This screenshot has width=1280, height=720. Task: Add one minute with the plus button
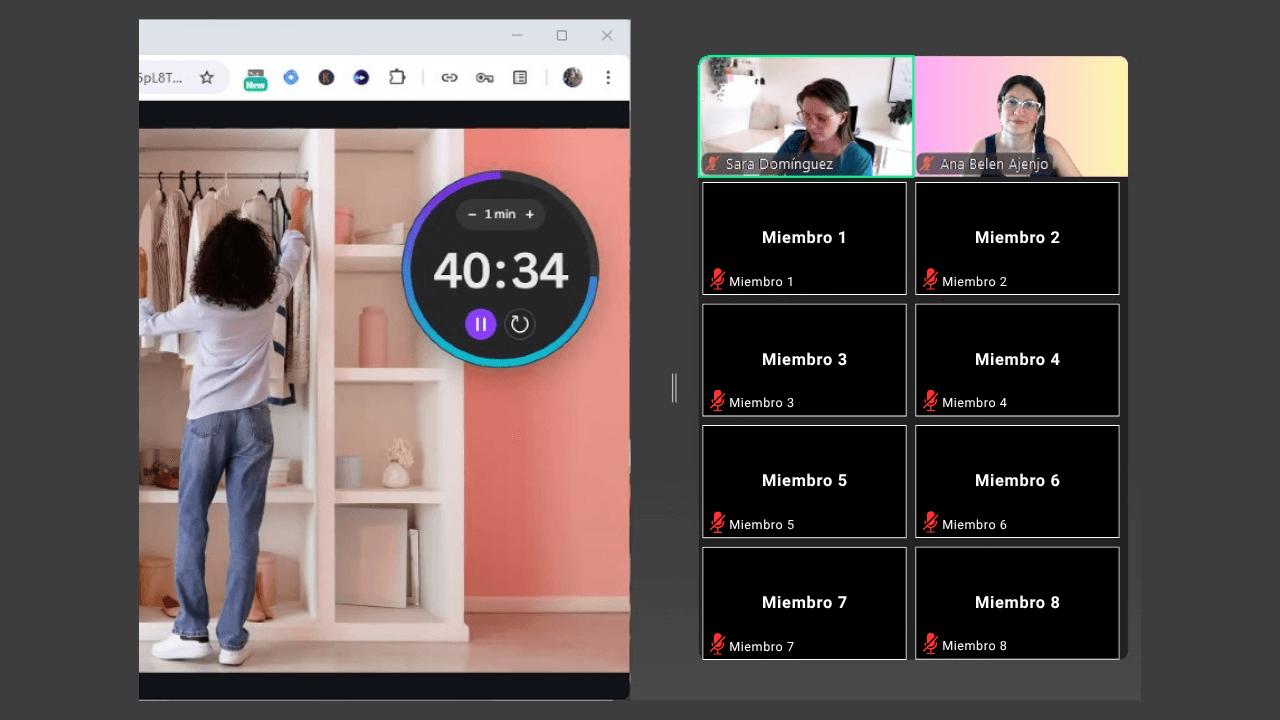[x=530, y=214]
